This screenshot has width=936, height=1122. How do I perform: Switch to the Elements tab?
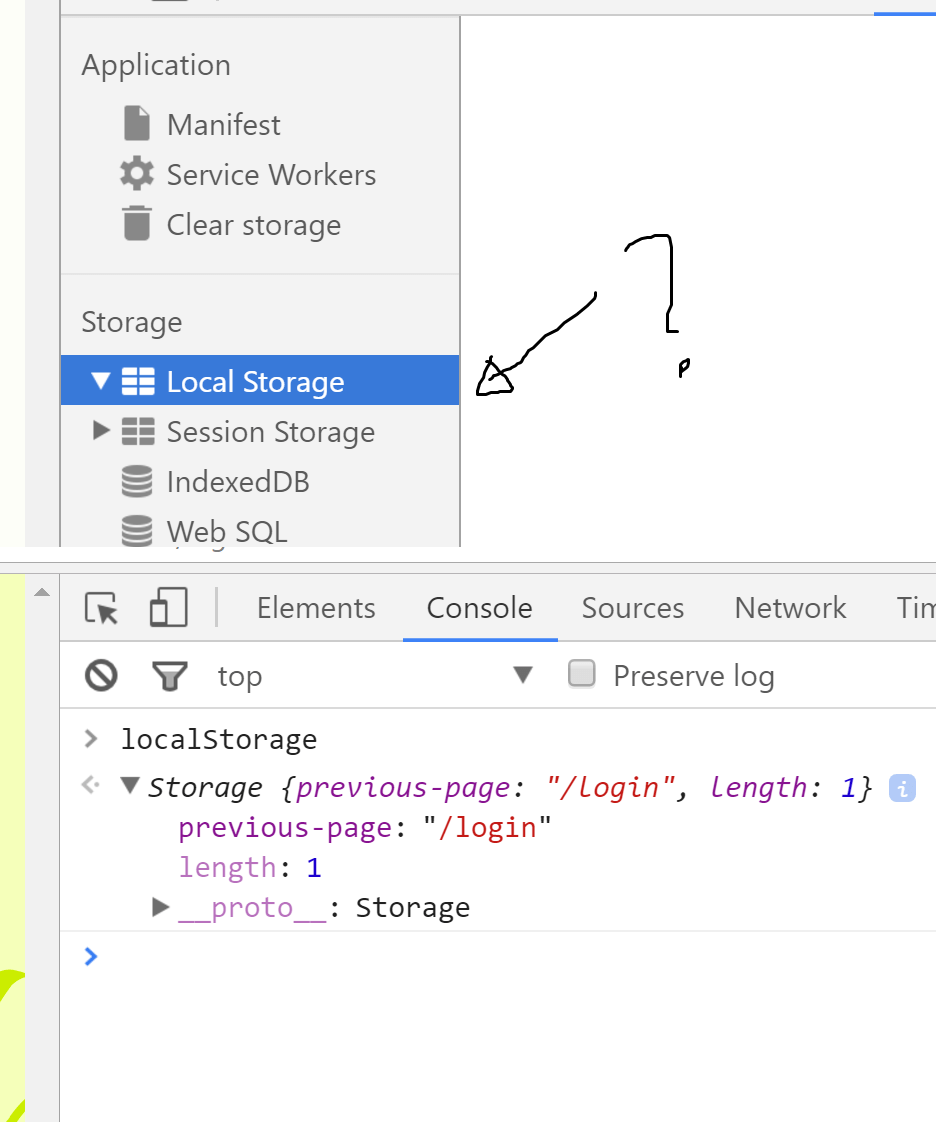[x=316, y=607]
